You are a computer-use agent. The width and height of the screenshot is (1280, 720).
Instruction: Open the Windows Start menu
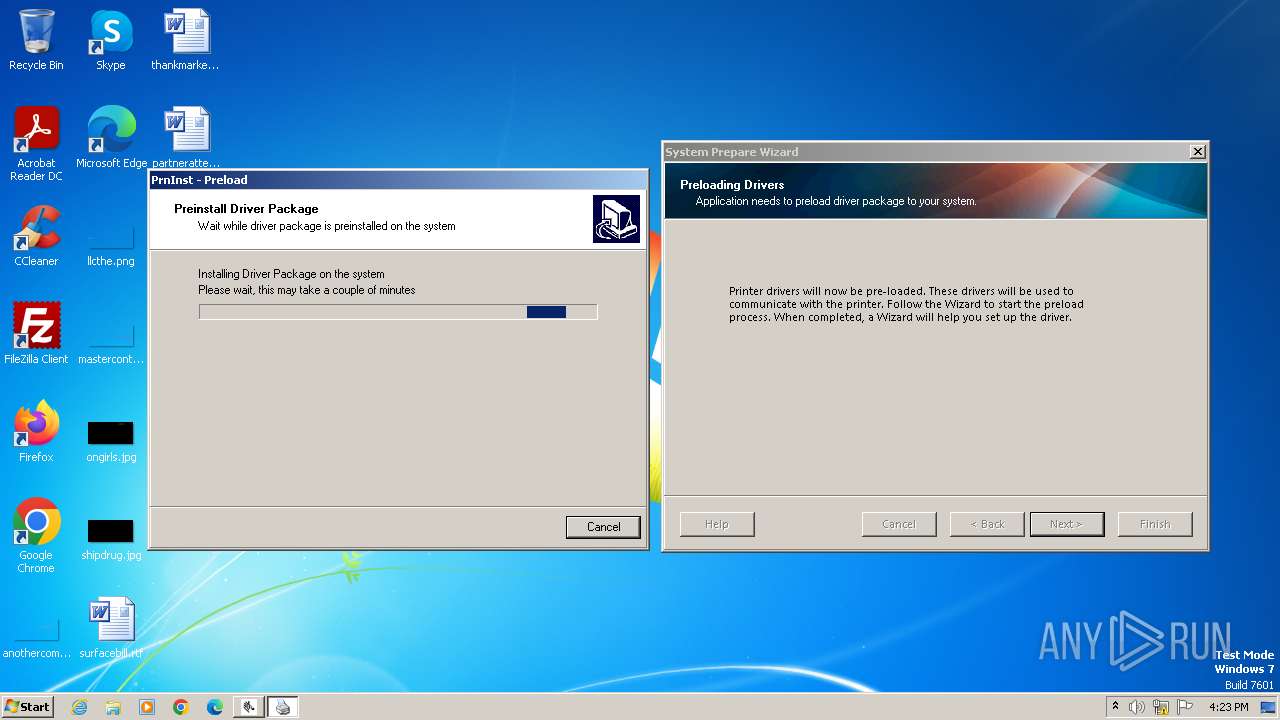click(x=28, y=706)
